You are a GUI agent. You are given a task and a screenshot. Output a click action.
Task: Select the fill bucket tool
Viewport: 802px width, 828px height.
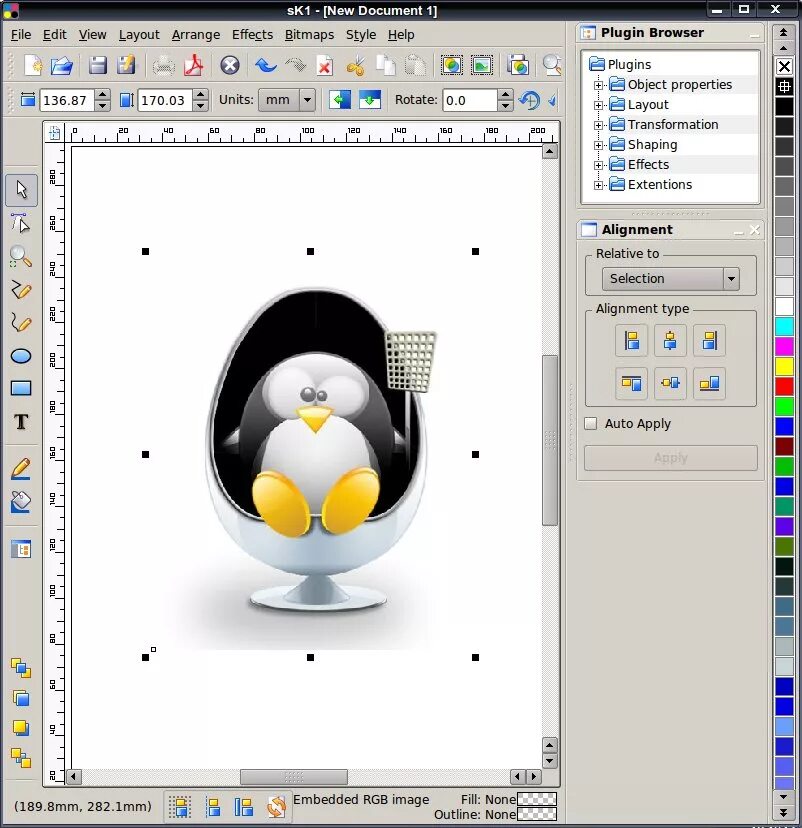(x=21, y=502)
